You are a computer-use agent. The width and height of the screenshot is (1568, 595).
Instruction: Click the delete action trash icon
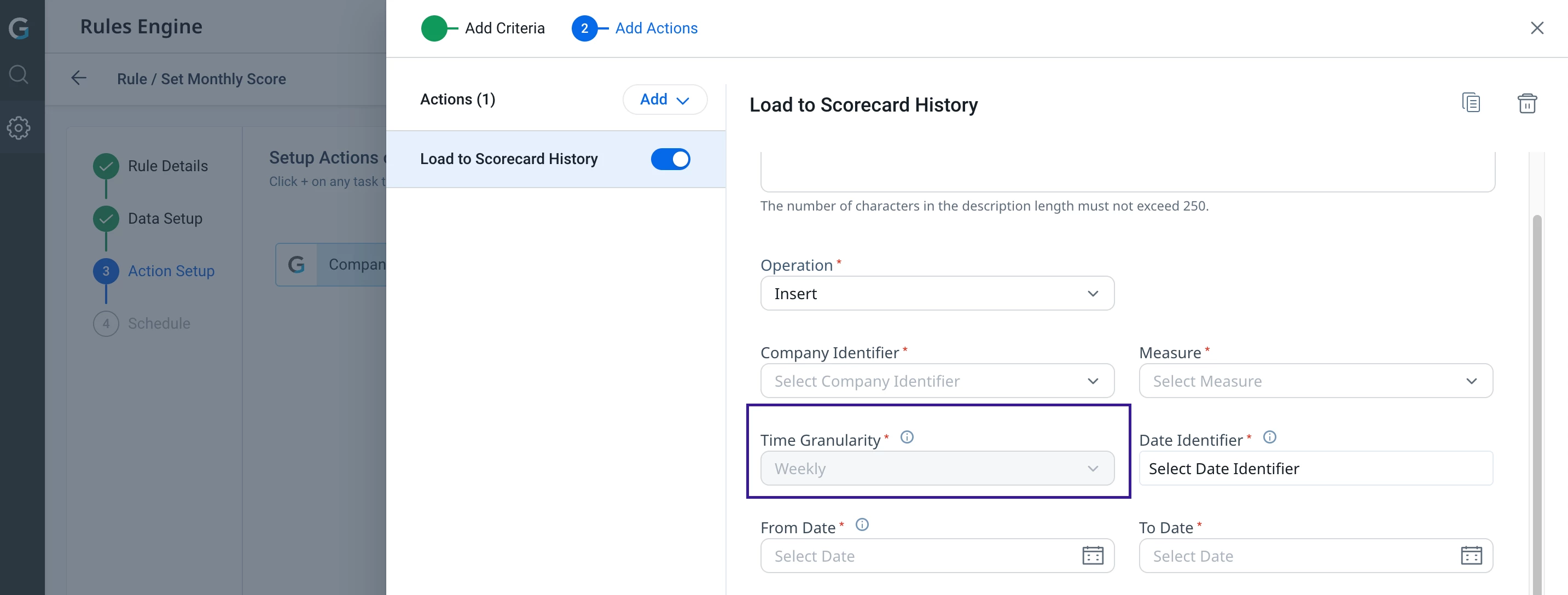click(1526, 103)
